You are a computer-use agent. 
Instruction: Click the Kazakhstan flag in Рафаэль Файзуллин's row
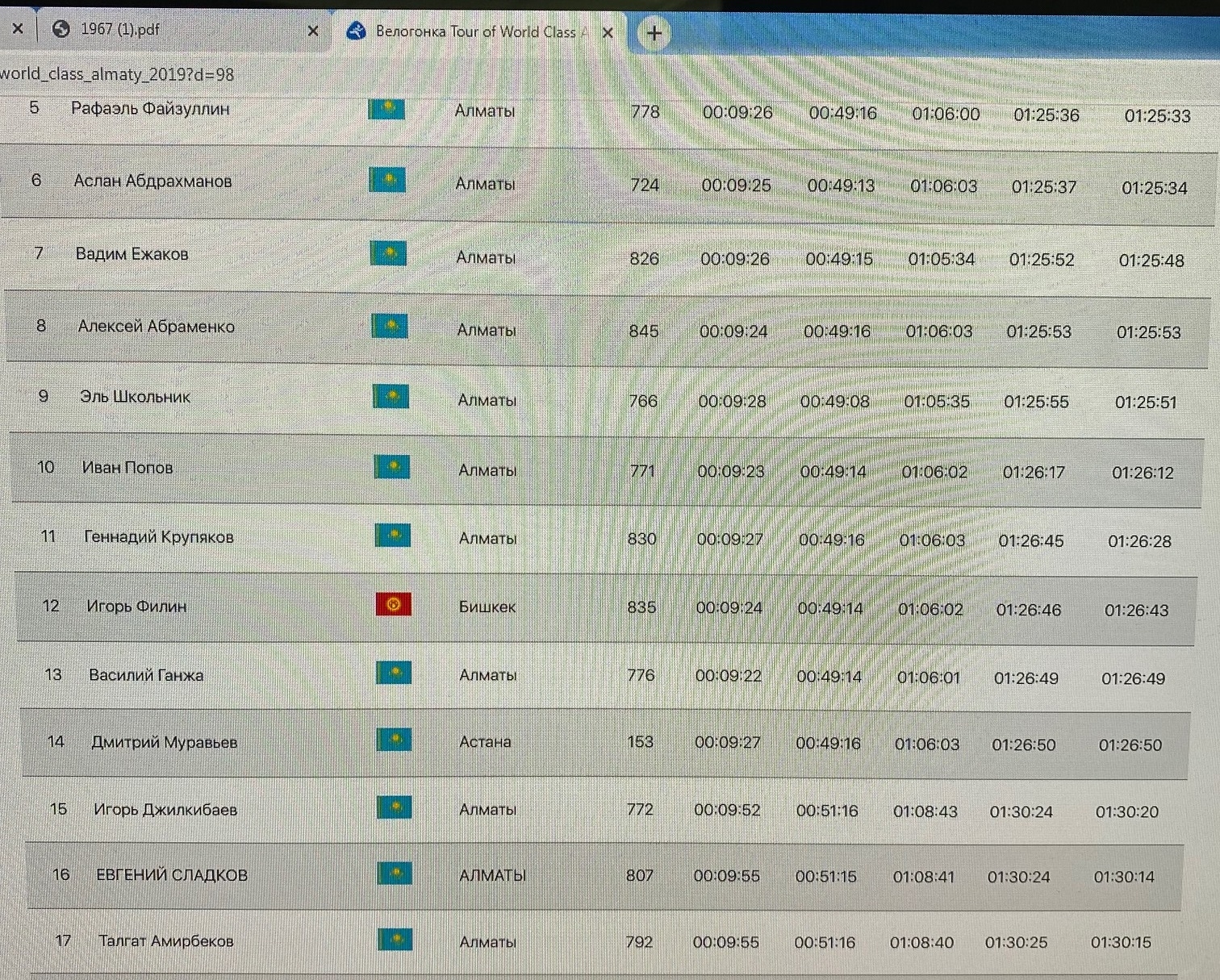point(386,108)
